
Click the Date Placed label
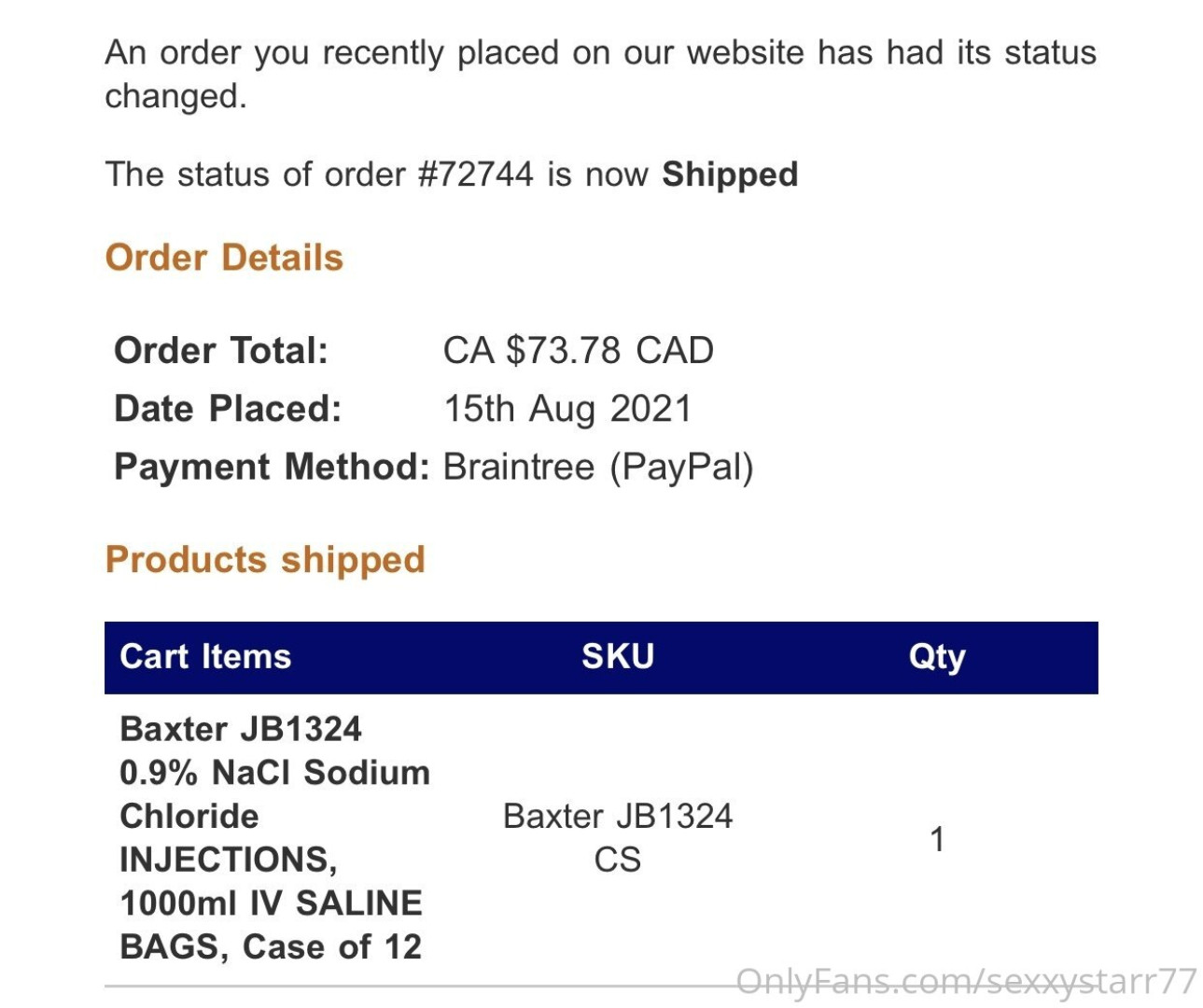click(228, 409)
